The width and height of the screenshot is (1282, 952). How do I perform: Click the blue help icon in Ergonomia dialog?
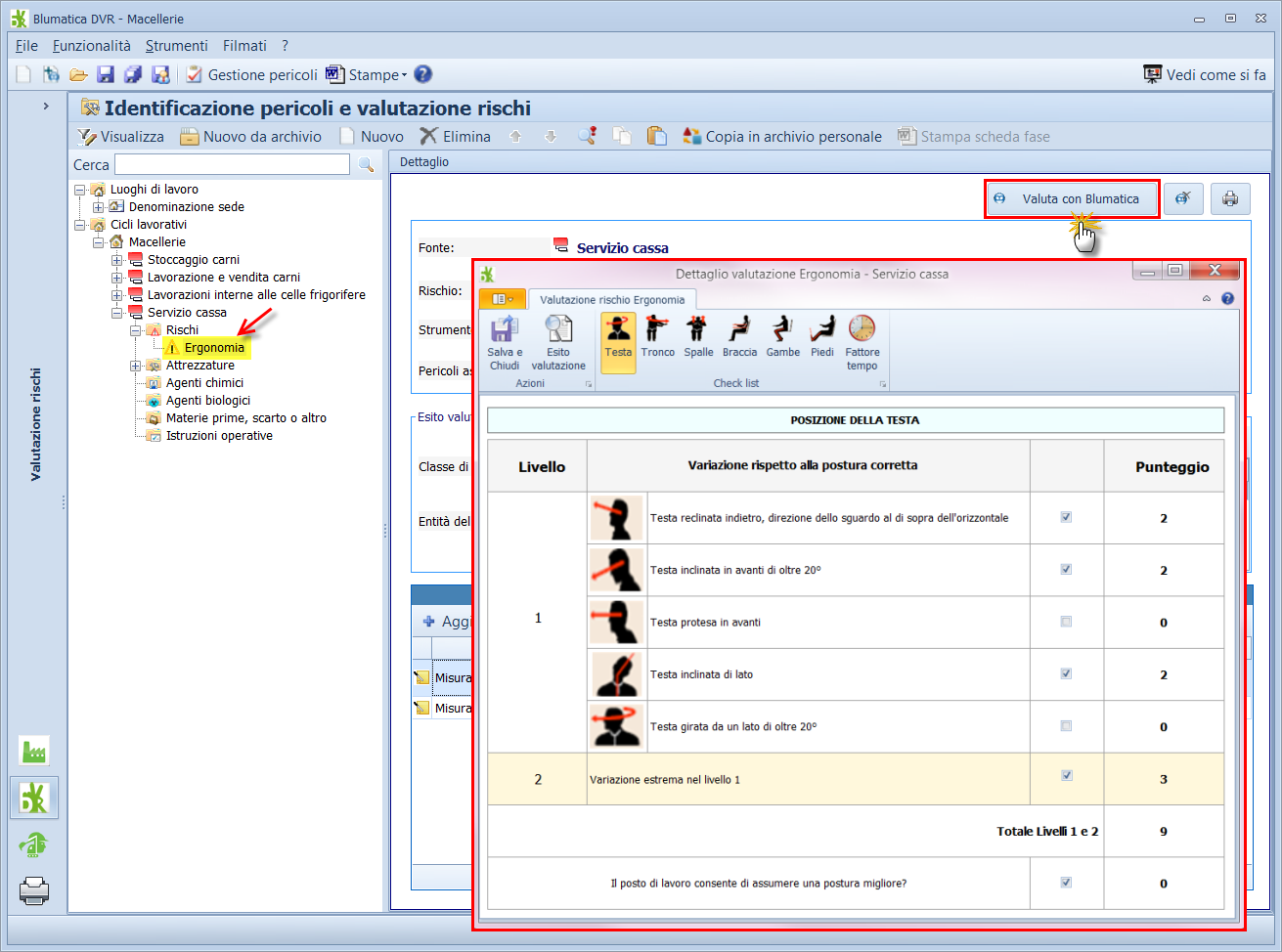coord(1227,299)
